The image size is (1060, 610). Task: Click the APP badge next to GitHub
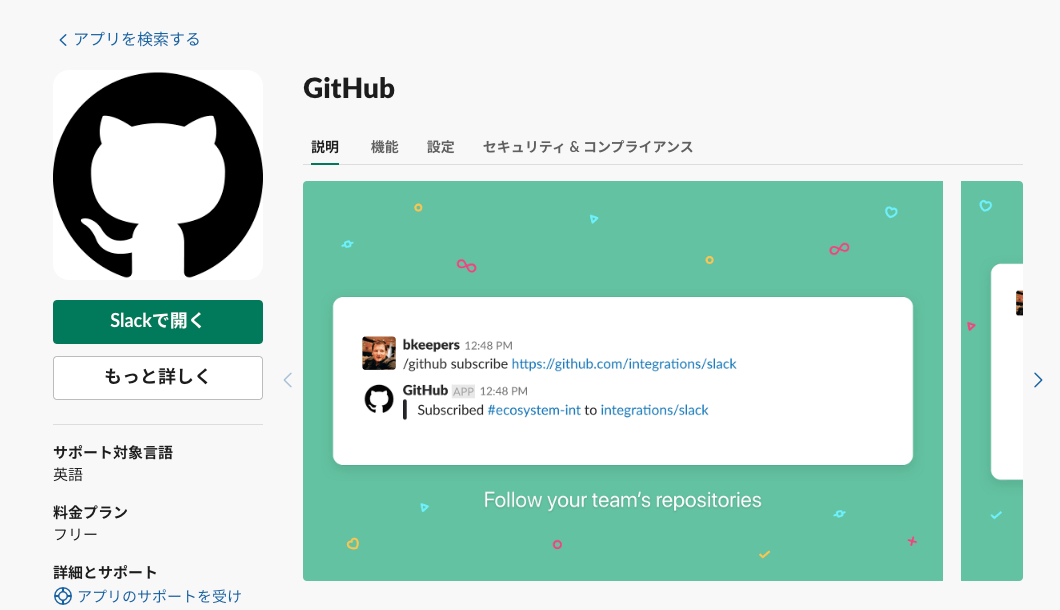(461, 391)
